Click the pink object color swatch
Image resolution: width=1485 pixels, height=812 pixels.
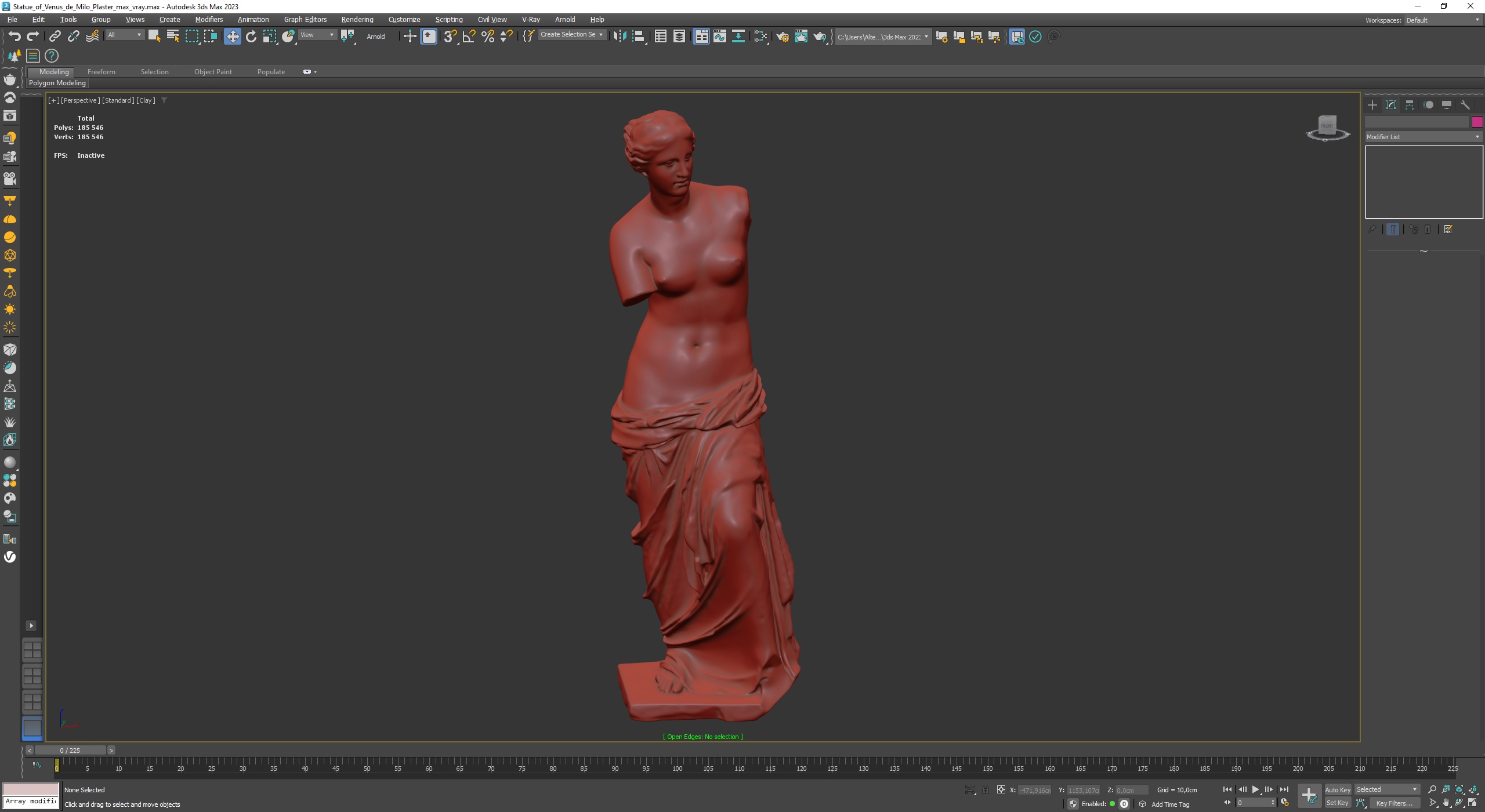click(x=1477, y=122)
